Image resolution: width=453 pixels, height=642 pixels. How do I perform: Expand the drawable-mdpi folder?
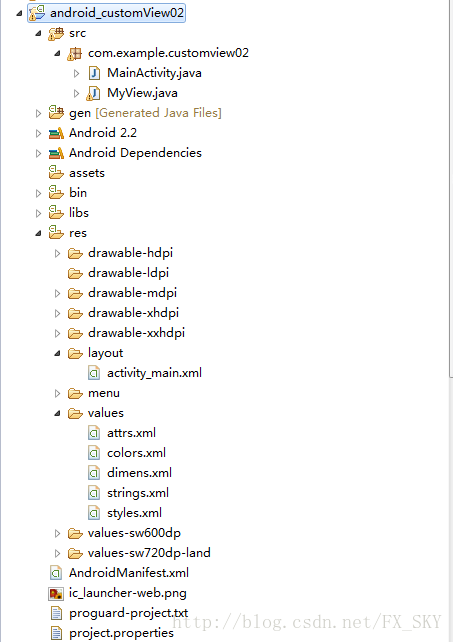pos(57,294)
